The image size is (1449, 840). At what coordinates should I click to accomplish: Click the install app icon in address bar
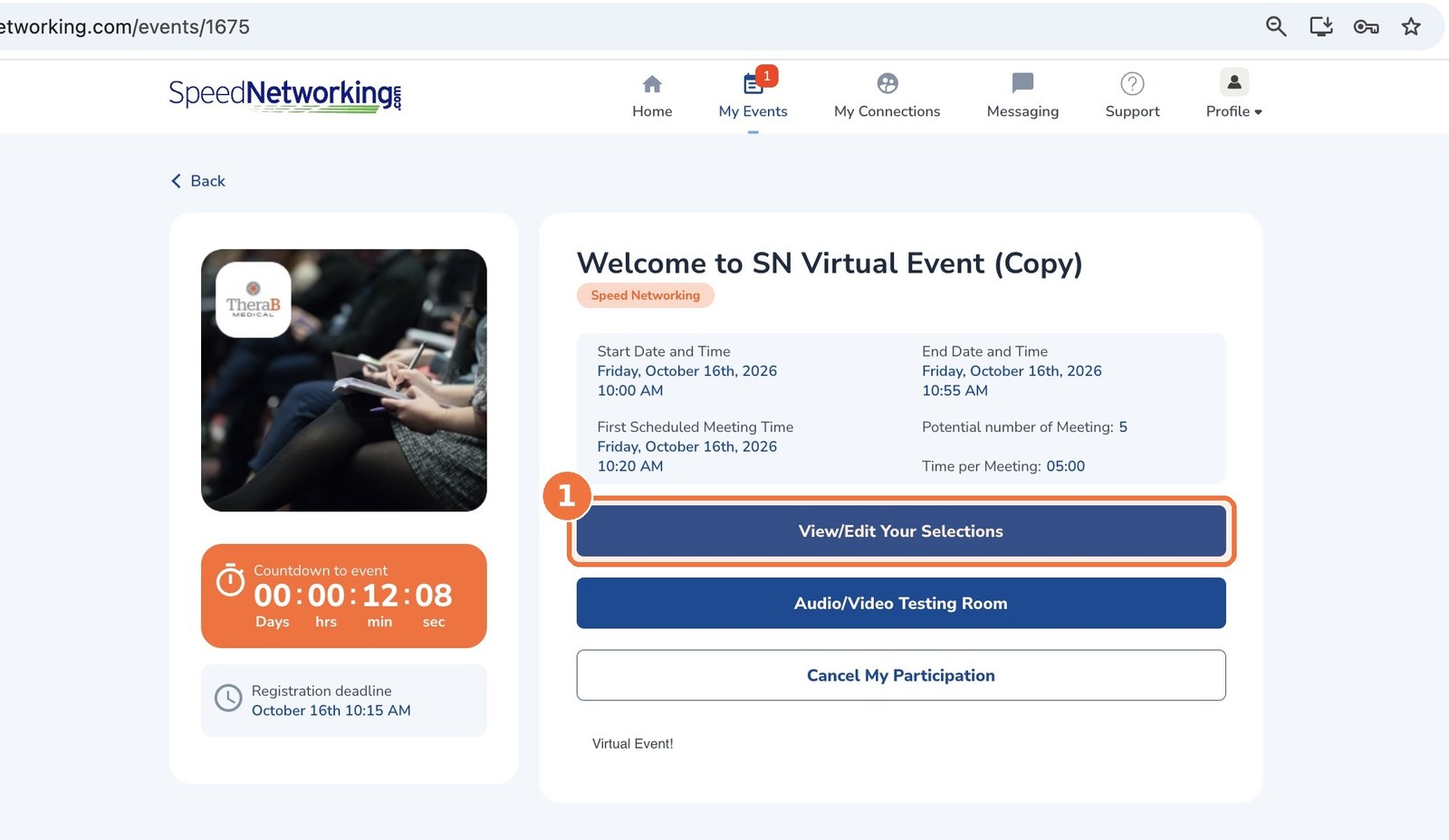coord(1321,26)
